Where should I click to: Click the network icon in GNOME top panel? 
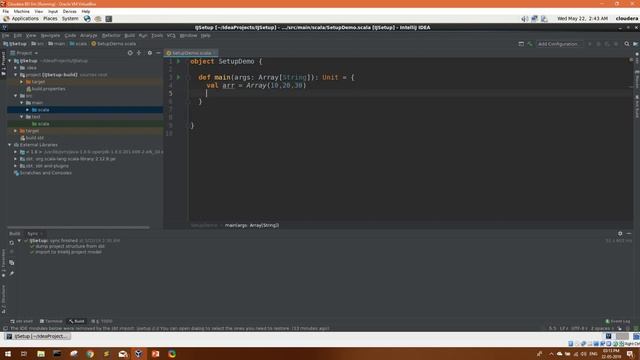point(534,19)
